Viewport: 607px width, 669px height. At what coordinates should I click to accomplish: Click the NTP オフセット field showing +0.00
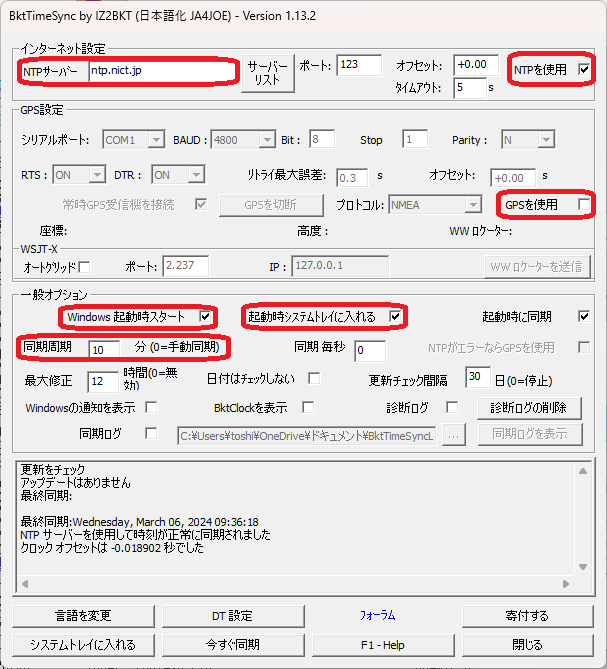point(476,65)
